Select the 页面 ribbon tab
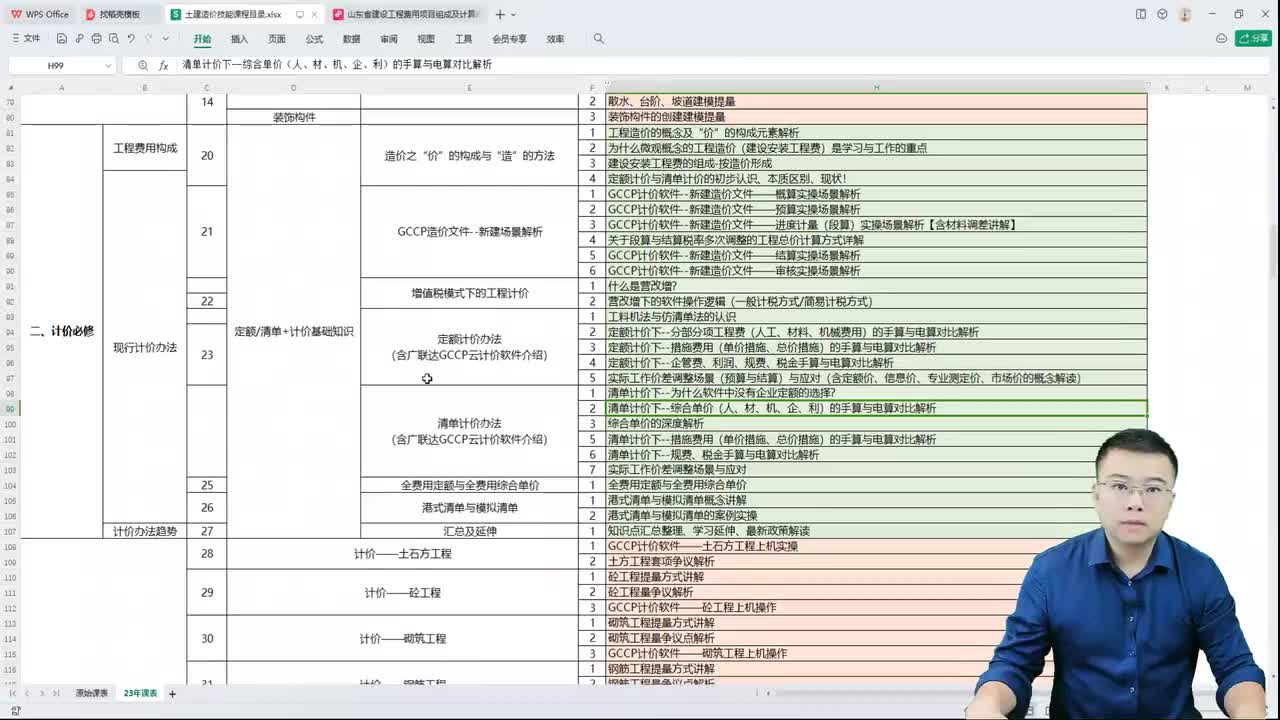The height and width of the screenshot is (720, 1280). point(276,39)
